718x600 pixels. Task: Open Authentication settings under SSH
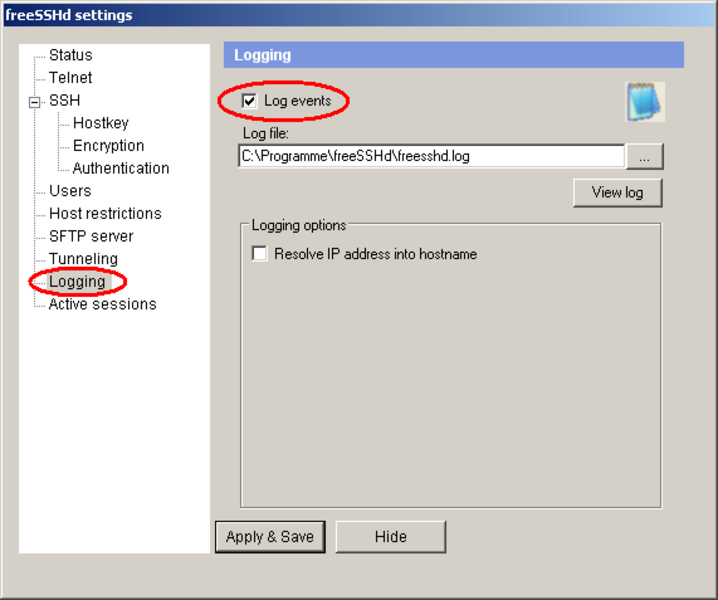point(120,169)
